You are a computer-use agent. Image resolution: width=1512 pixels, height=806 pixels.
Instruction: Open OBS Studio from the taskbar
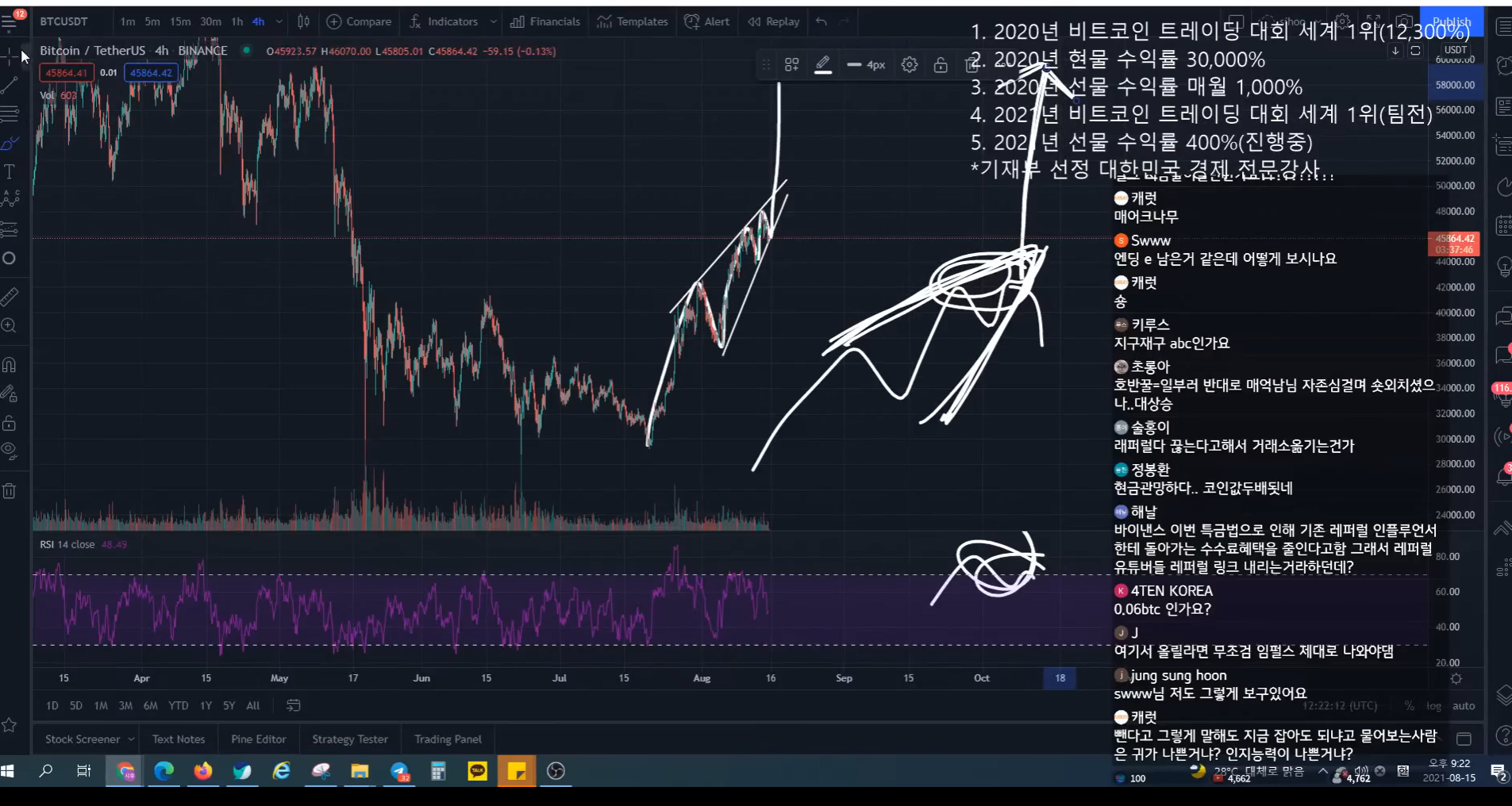click(556, 771)
